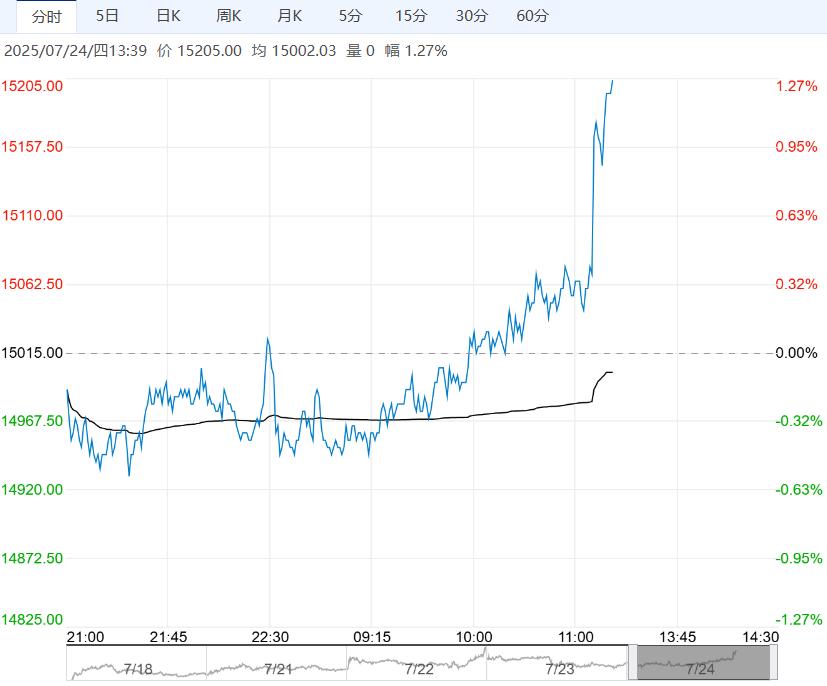Switch to 30分 interval view

(472, 16)
